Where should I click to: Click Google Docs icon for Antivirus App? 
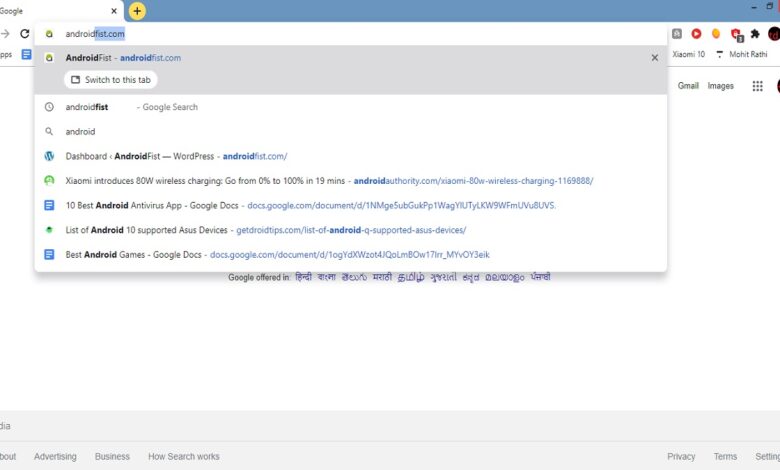tap(49, 205)
